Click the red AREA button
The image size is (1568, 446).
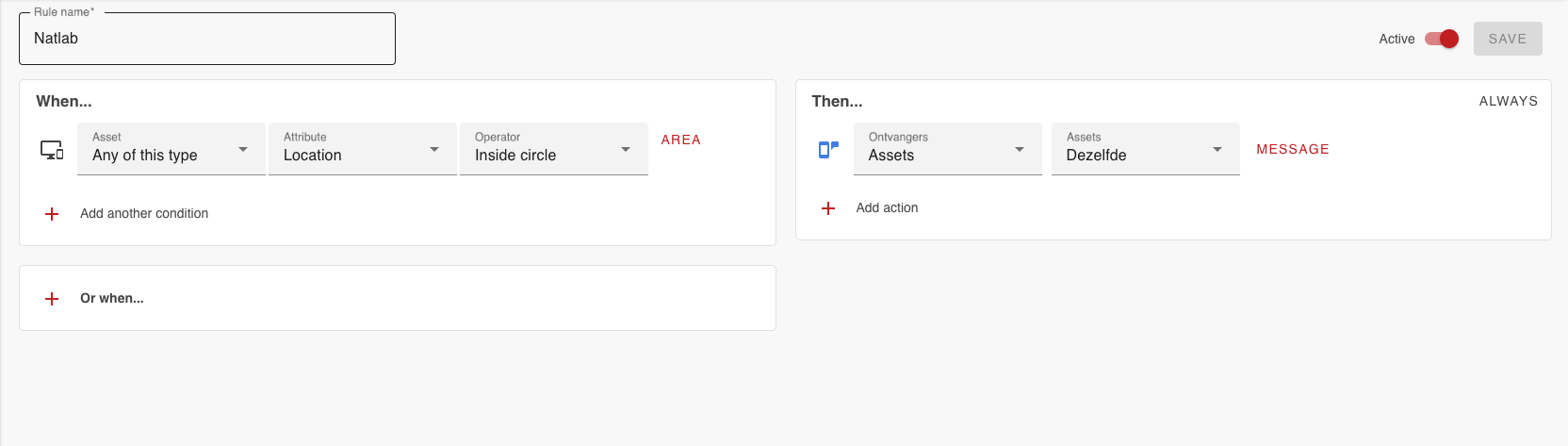coord(680,140)
